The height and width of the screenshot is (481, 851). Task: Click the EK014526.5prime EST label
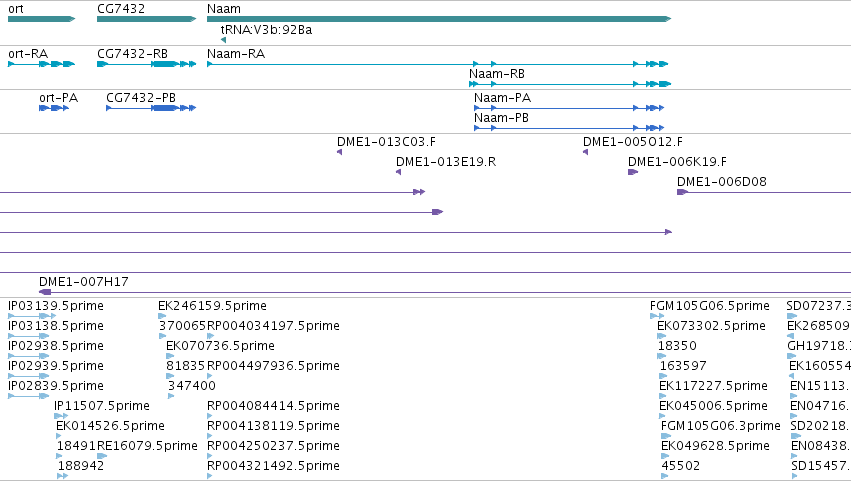110,426
